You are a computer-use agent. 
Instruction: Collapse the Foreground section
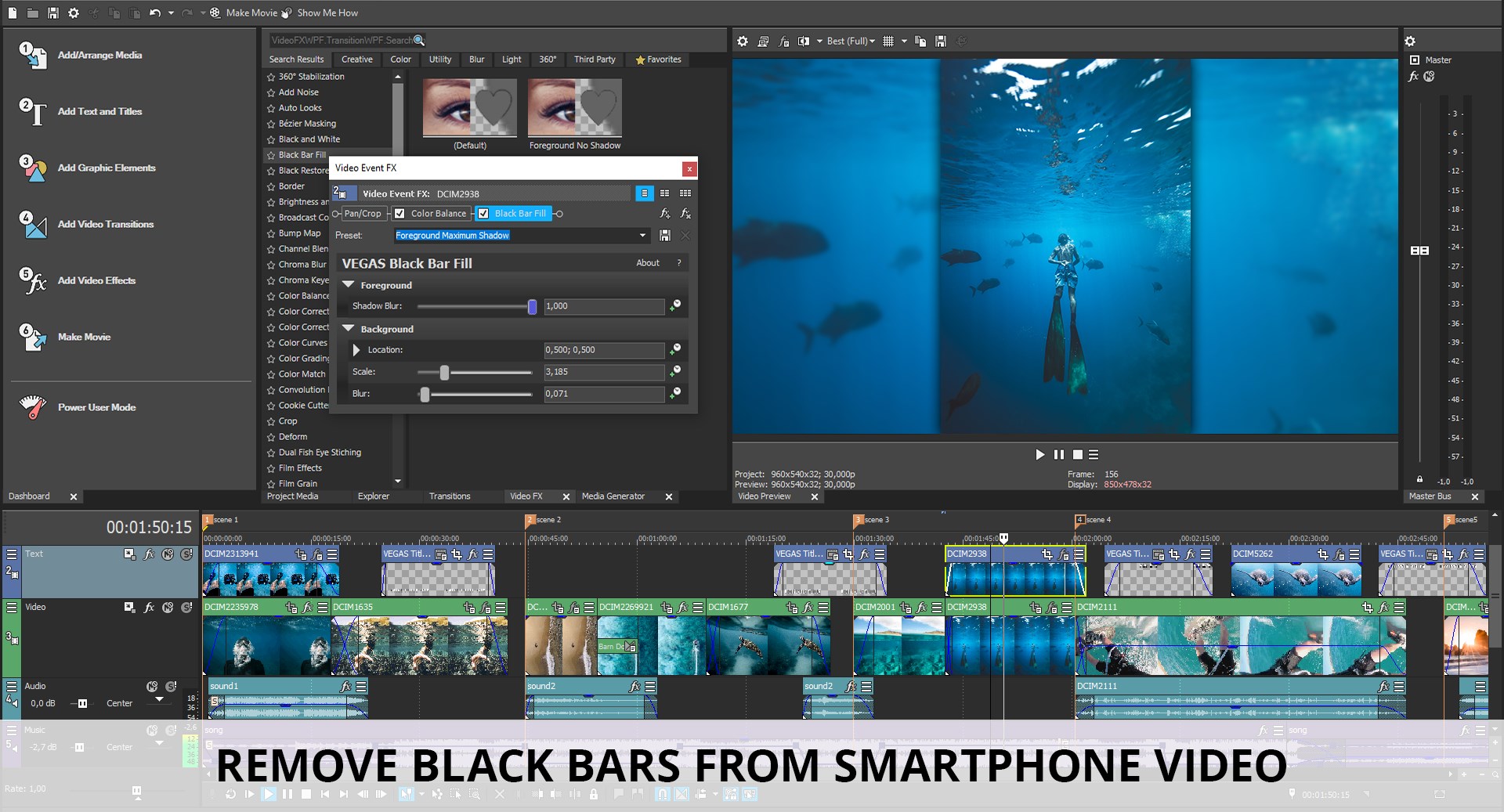pos(349,285)
